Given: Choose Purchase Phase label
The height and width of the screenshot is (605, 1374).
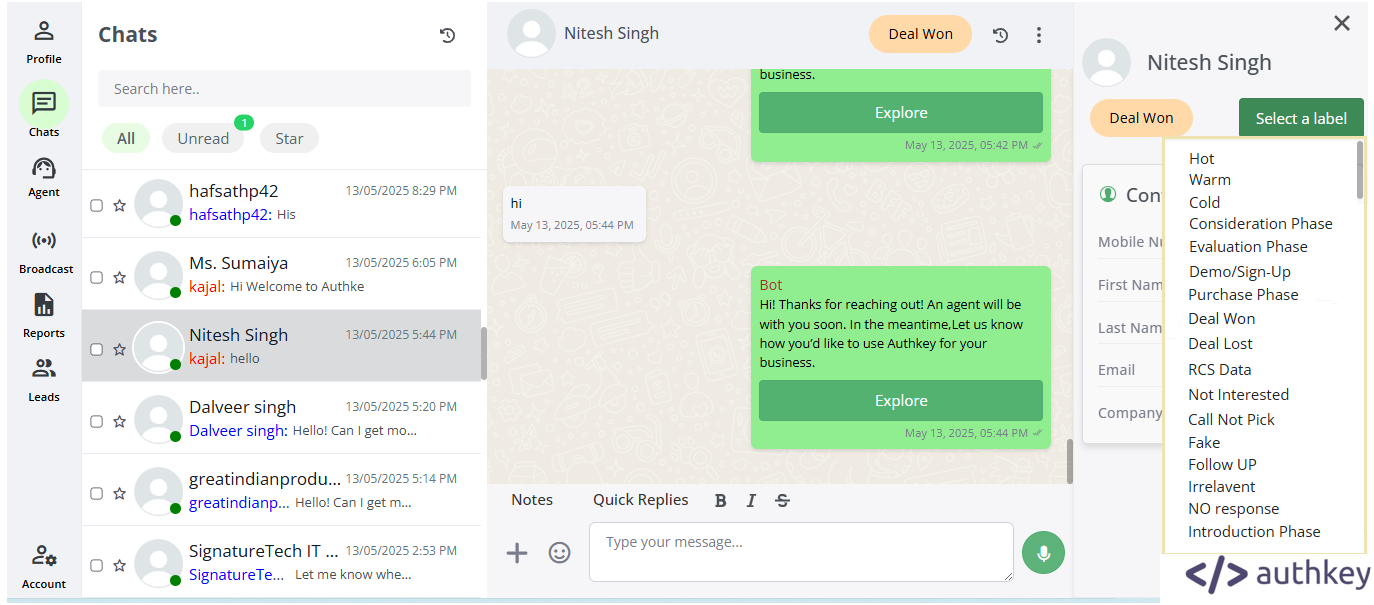Looking at the screenshot, I should coord(1243,295).
